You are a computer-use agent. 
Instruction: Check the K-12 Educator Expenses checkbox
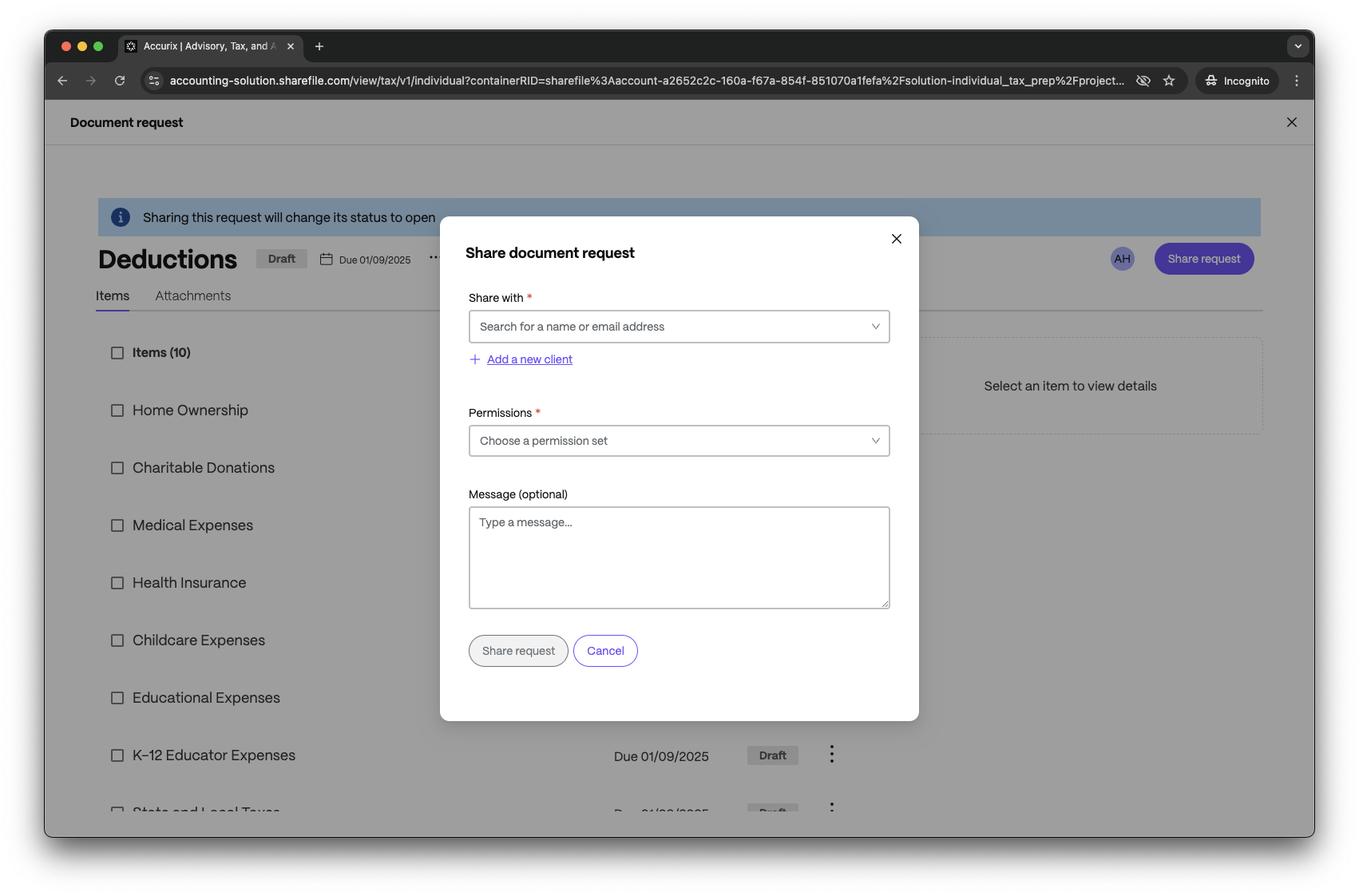pyautogui.click(x=117, y=755)
